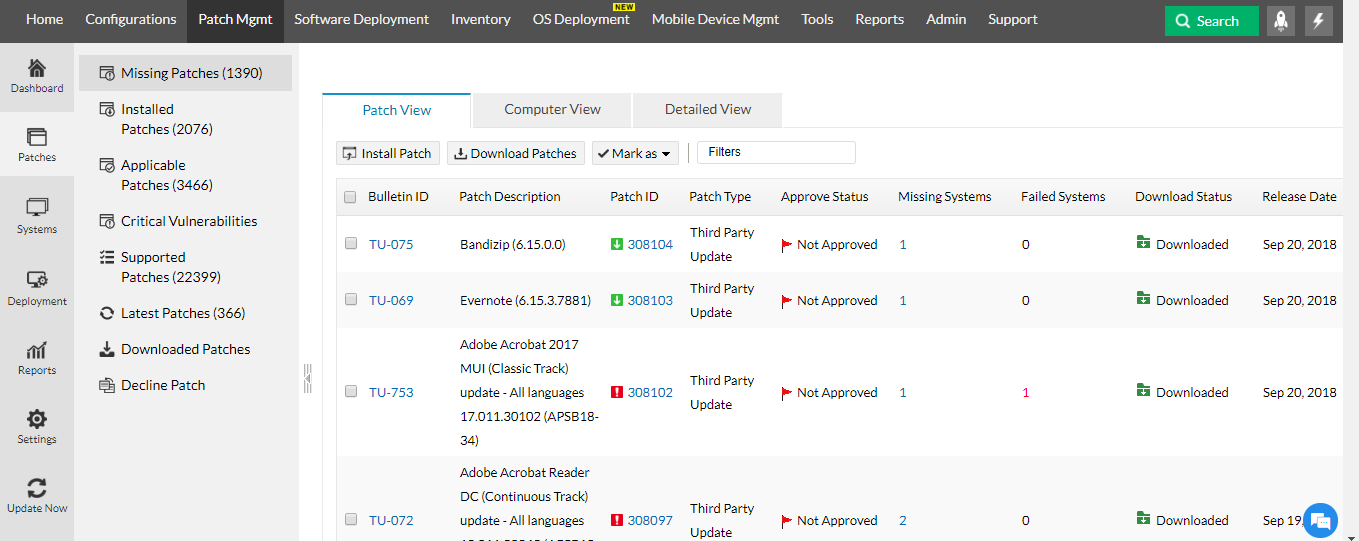The width and height of the screenshot is (1359, 541).
Task: Click the Install Patch button
Action: click(x=387, y=153)
